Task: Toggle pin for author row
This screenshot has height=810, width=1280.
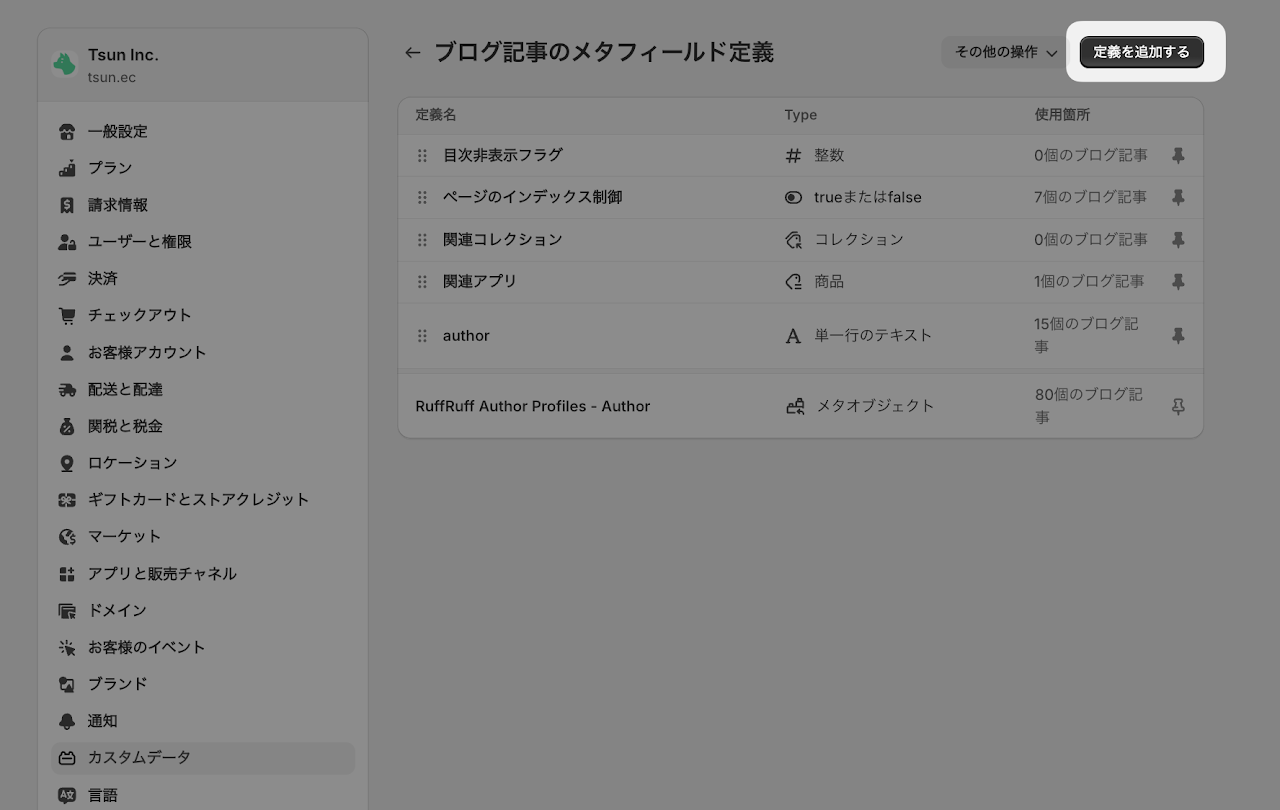Action: [1178, 336]
